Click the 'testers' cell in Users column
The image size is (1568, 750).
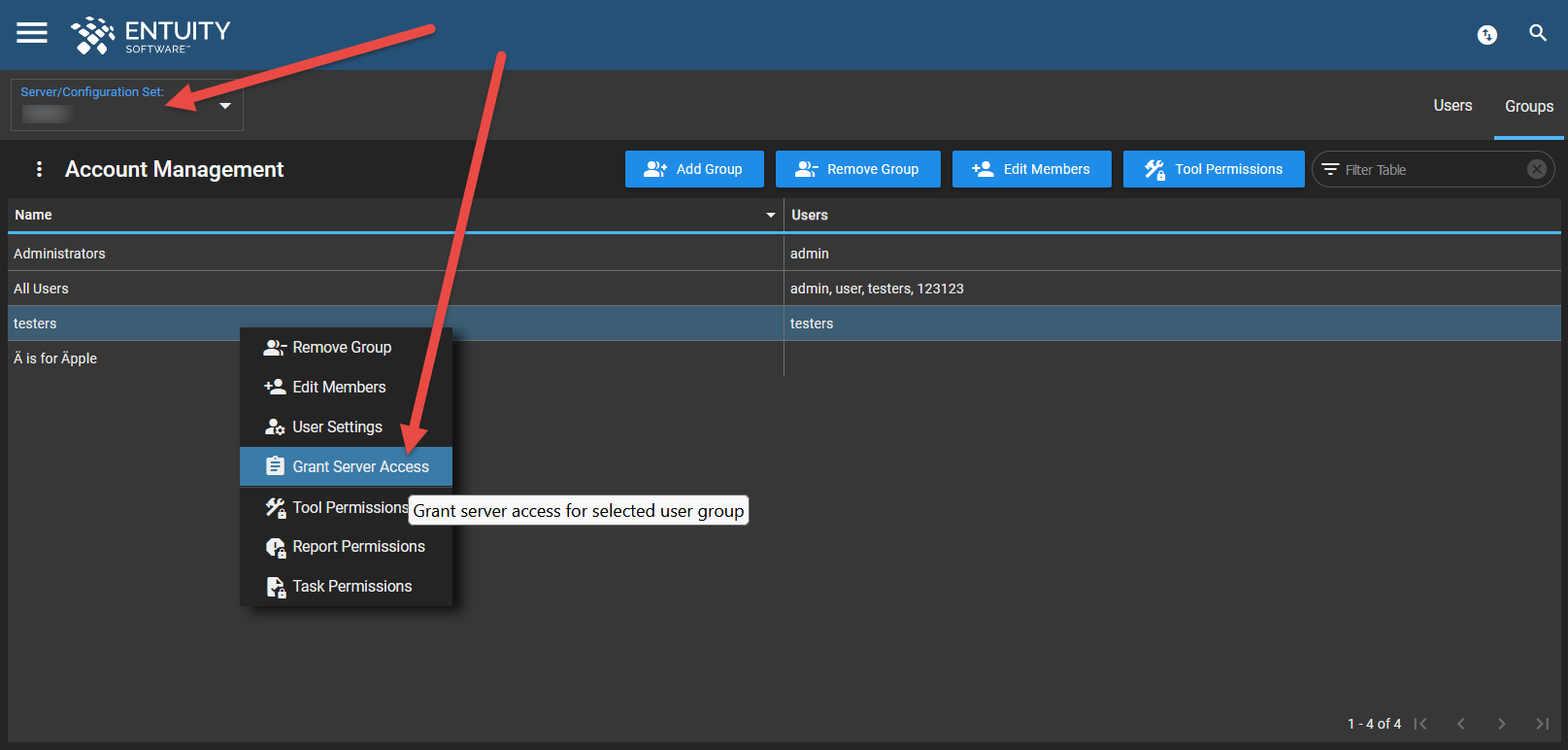pos(1173,324)
